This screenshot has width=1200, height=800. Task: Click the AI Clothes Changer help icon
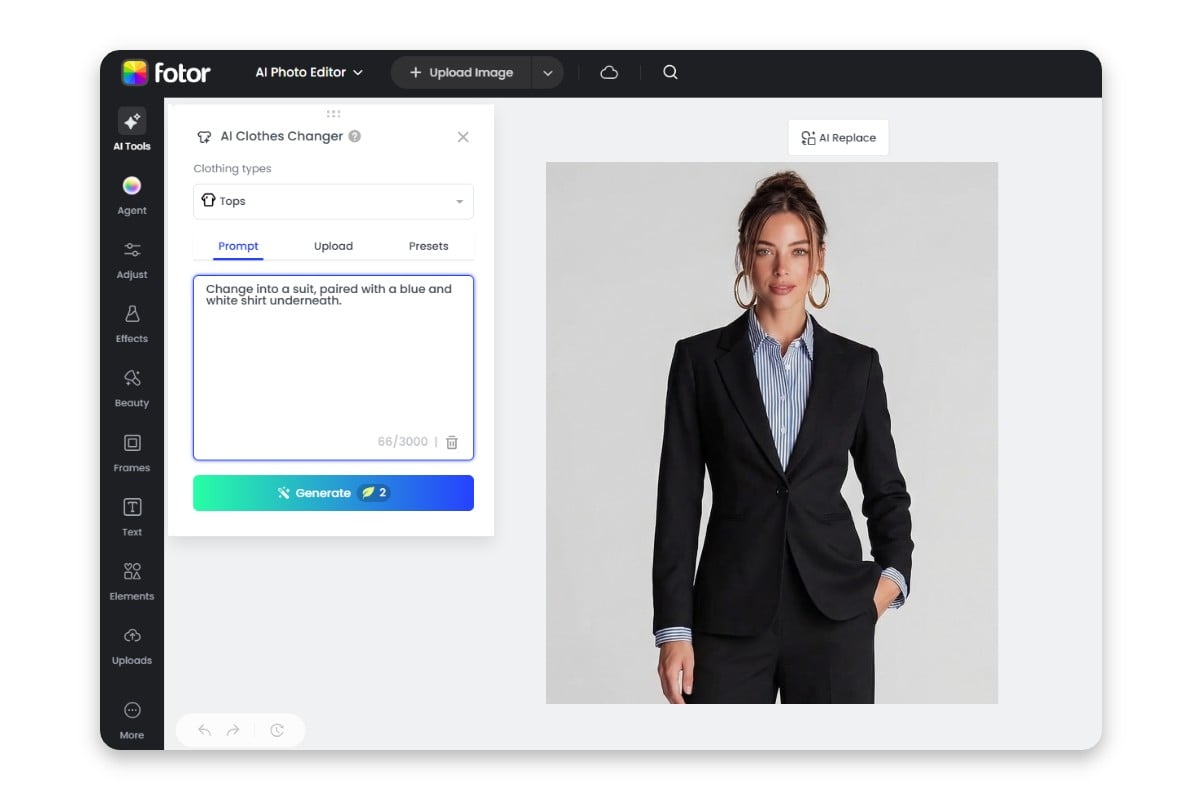(355, 136)
